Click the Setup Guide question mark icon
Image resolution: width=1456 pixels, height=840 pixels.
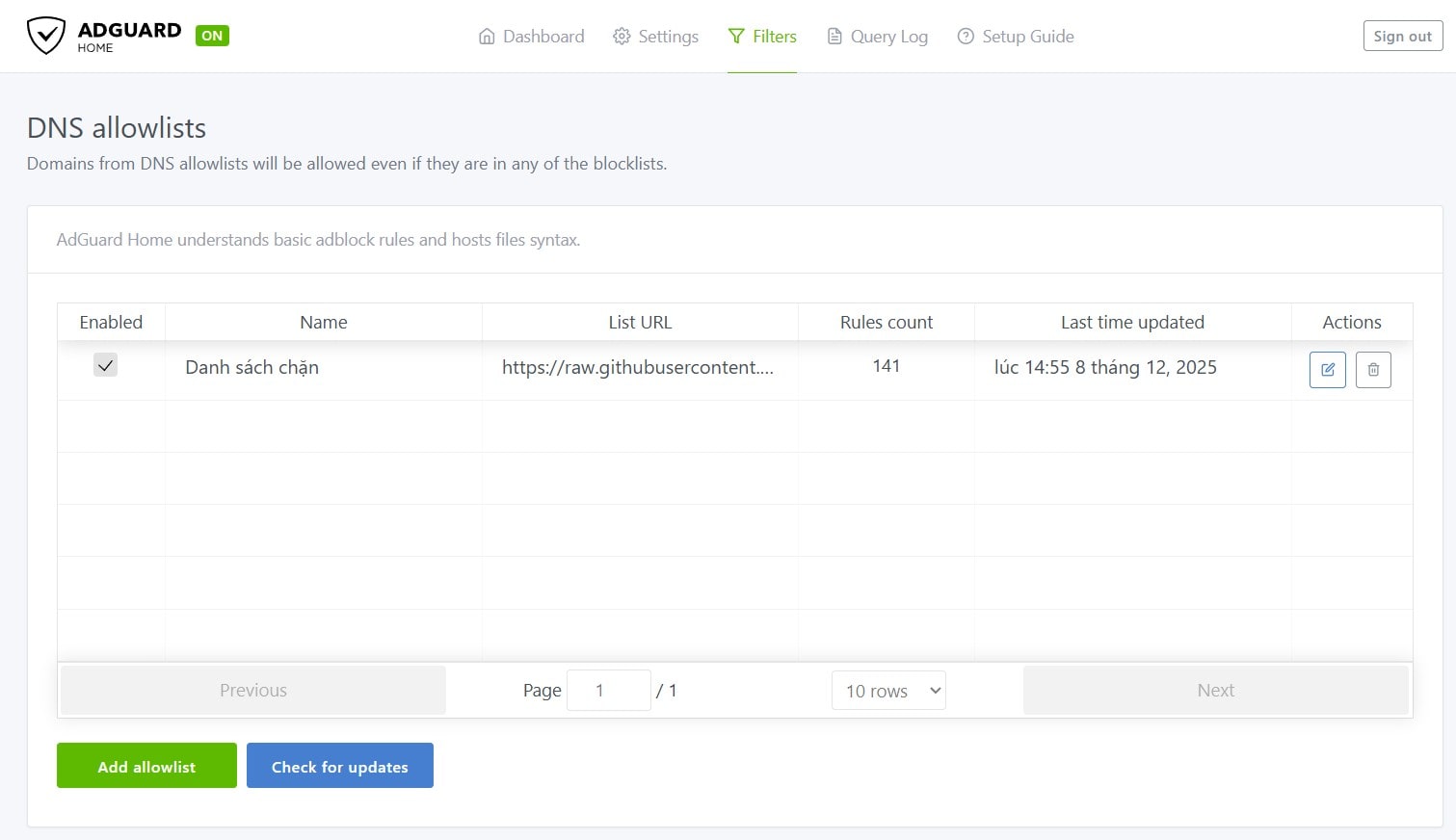(966, 37)
